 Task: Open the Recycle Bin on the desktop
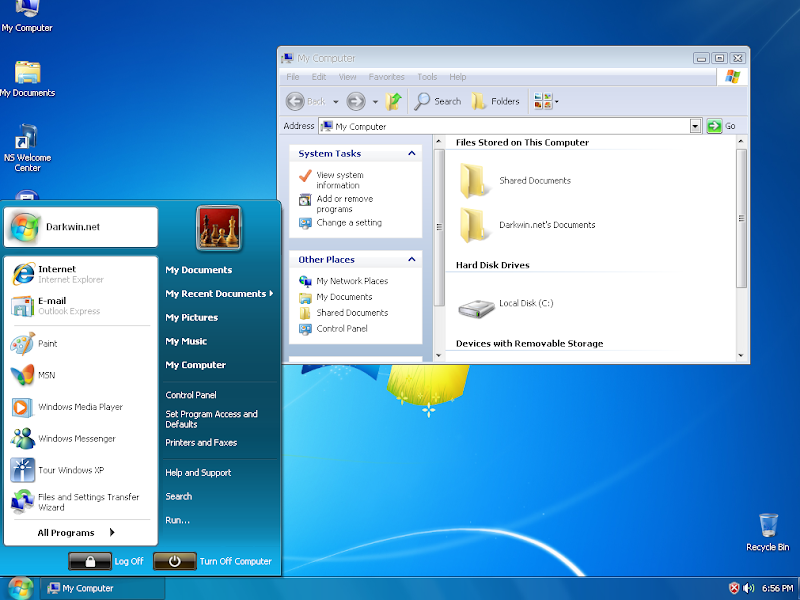click(x=767, y=525)
